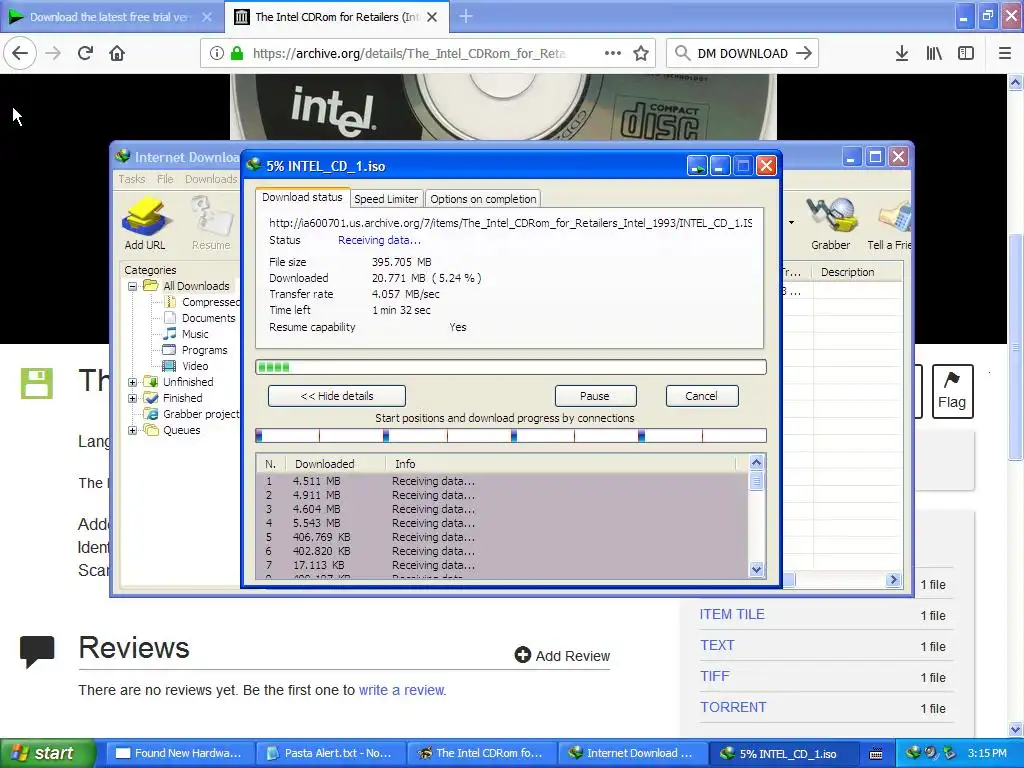Click the Hide details button
This screenshot has width=1024, height=768.
tap(337, 396)
